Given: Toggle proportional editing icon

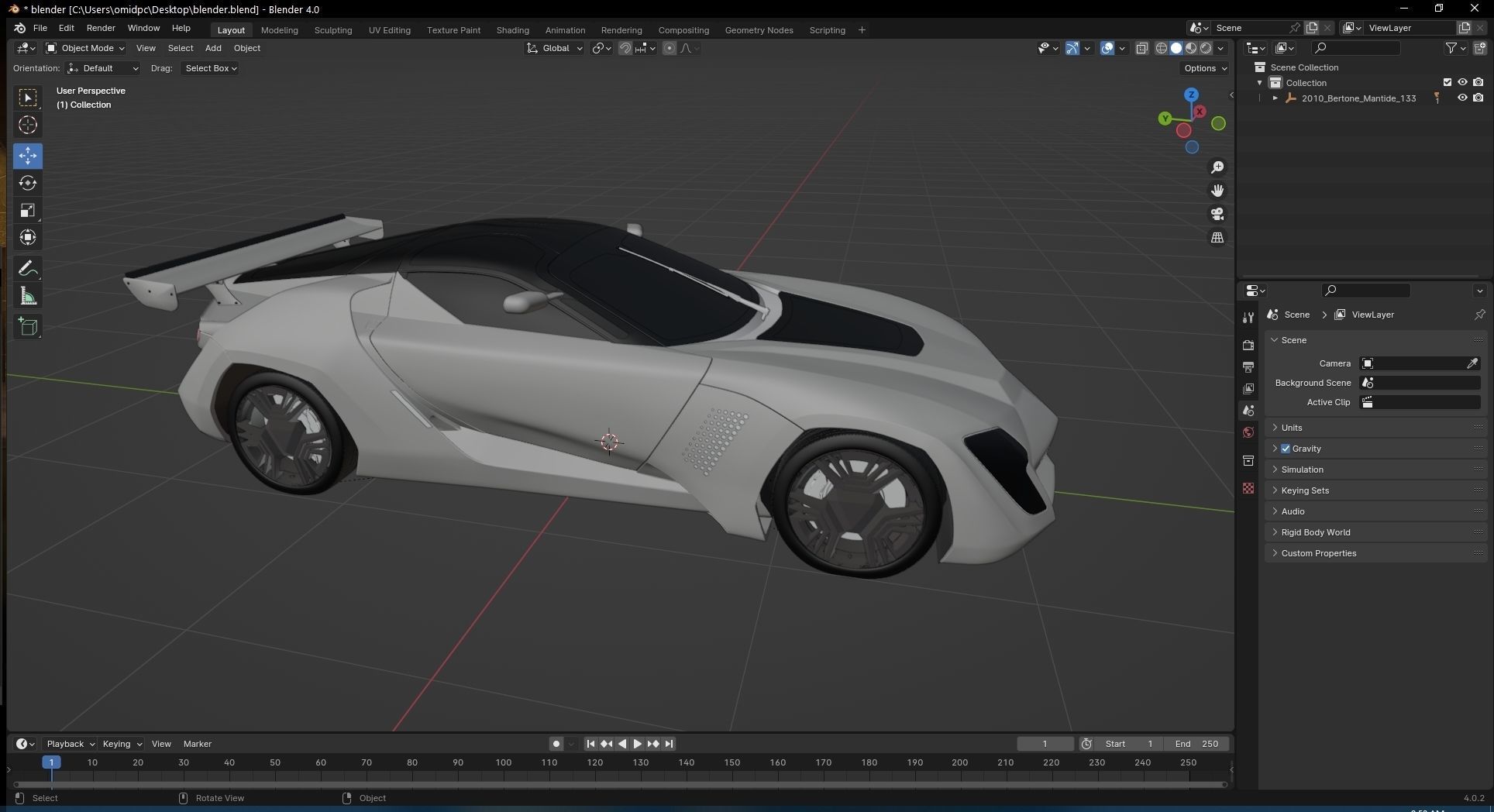Looking at the screenshot, I should 670,48.
